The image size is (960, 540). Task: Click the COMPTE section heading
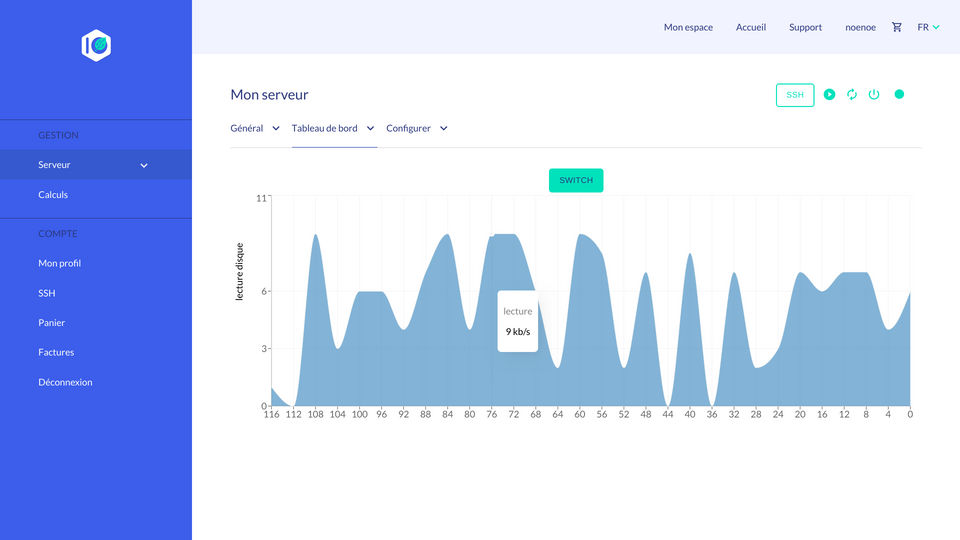[x=58, y=234]
